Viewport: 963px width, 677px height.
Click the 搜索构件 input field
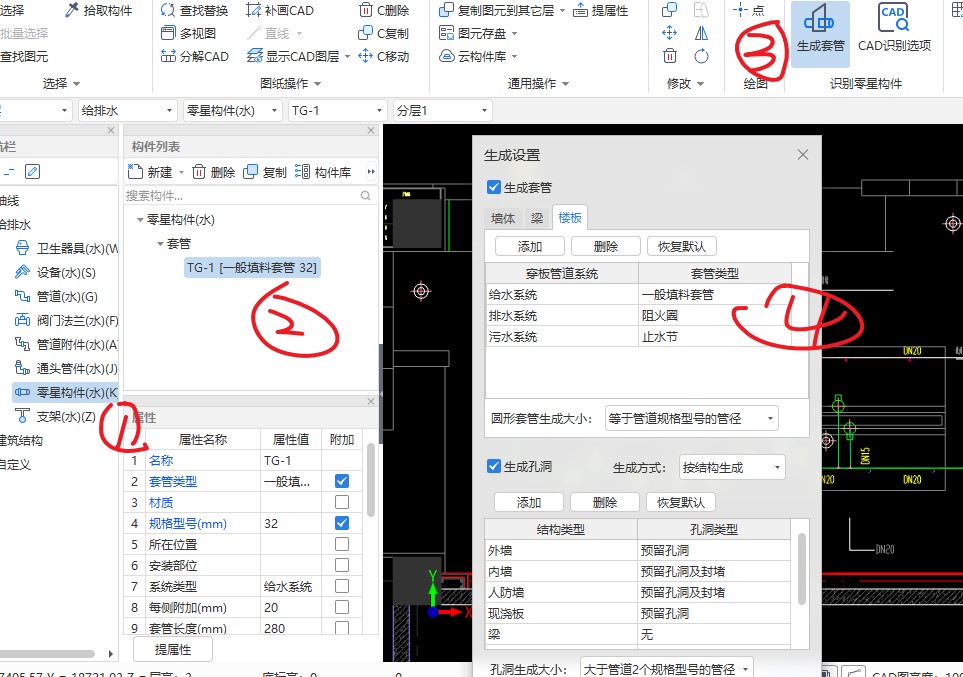pyautogui.click(x=243, y=195)
